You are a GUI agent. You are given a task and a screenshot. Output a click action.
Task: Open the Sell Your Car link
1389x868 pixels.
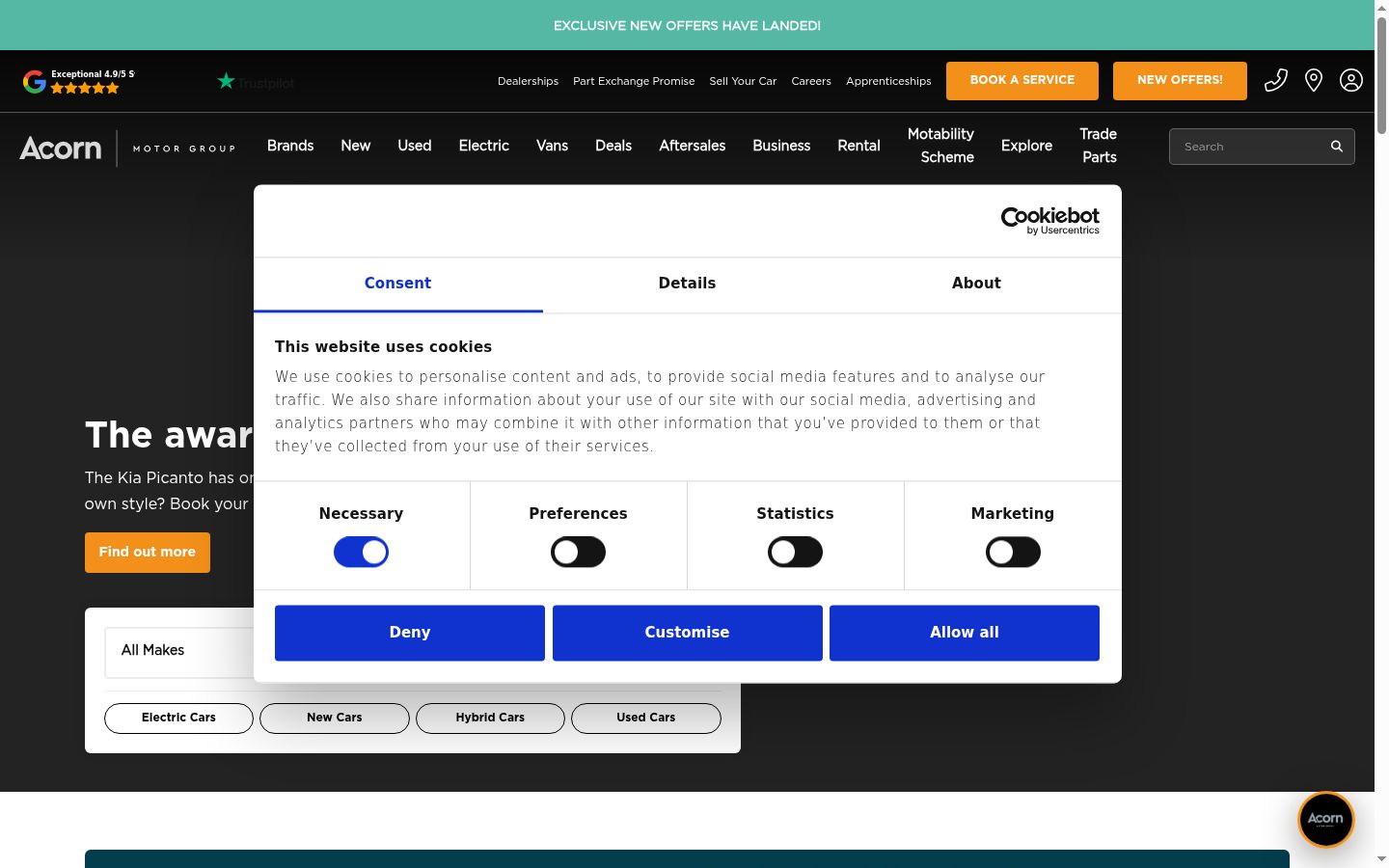pyautogui.click(x=743, y=81)
